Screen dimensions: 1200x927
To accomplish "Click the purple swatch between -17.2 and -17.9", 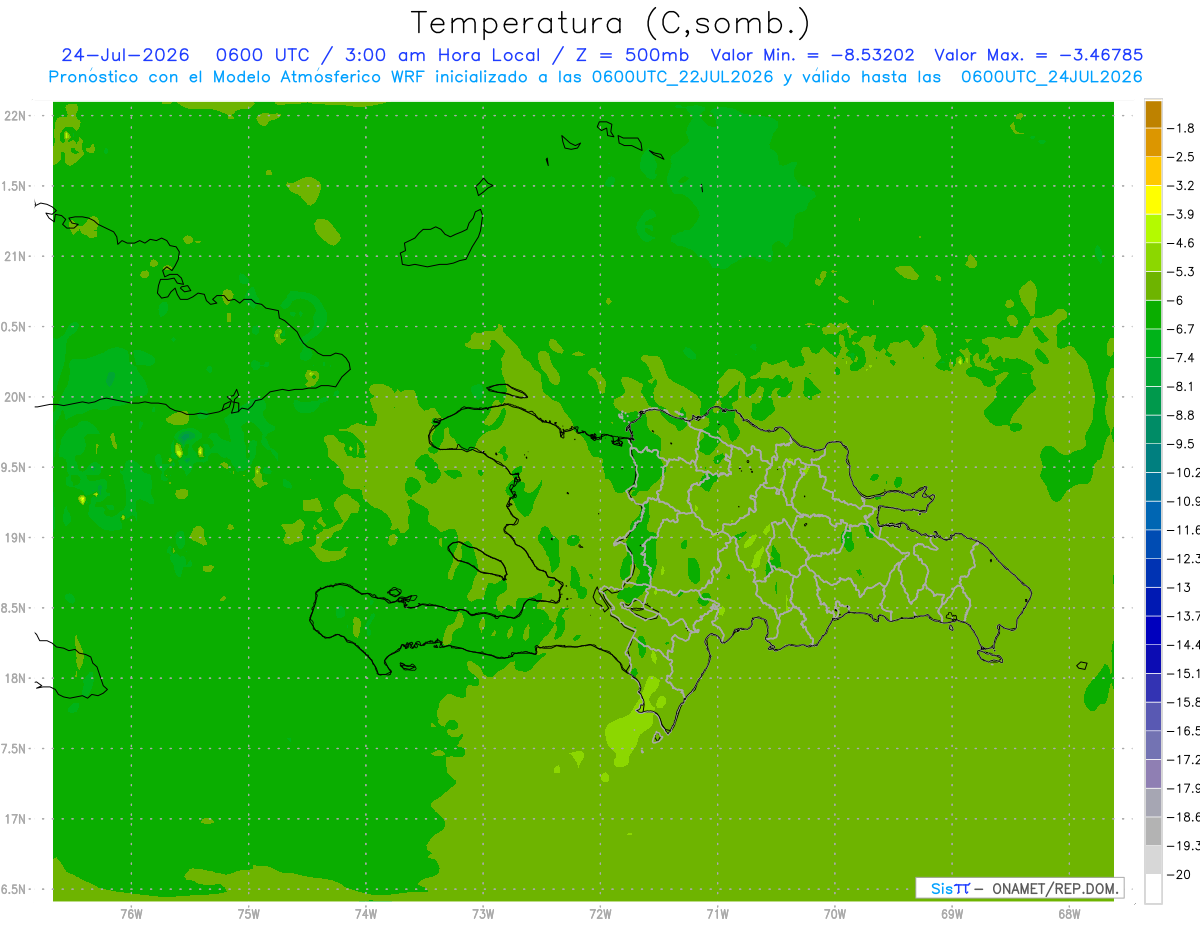I will click(x=1153, y=773).
